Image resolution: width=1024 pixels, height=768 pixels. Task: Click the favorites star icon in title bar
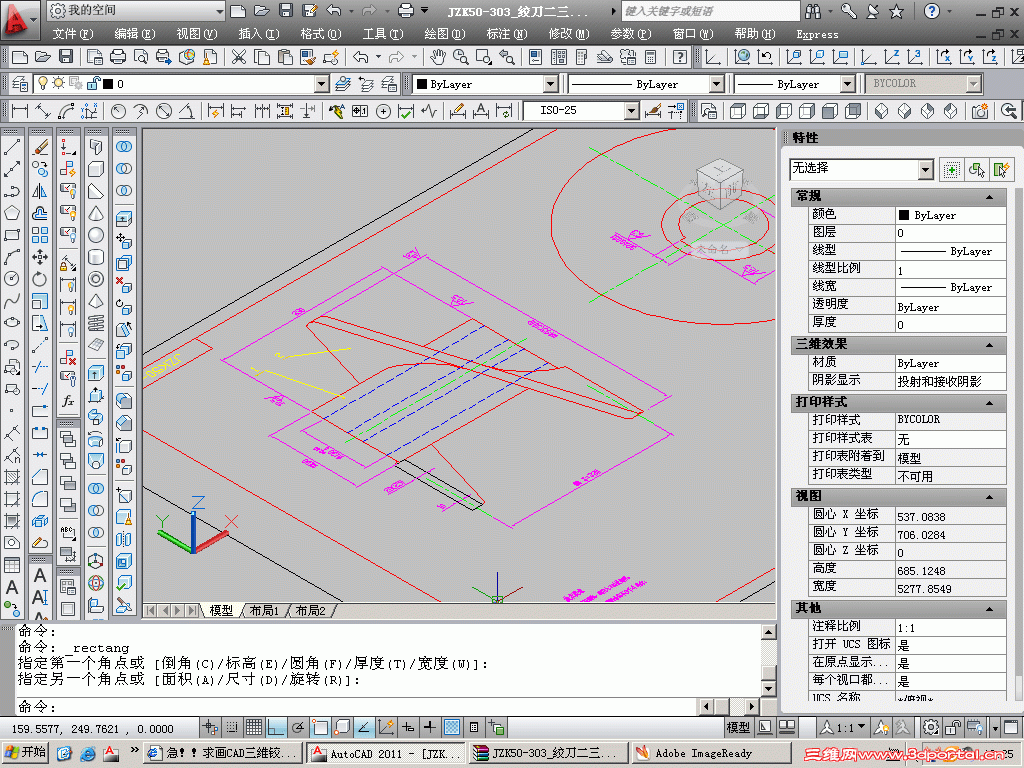tap(897, 11)
